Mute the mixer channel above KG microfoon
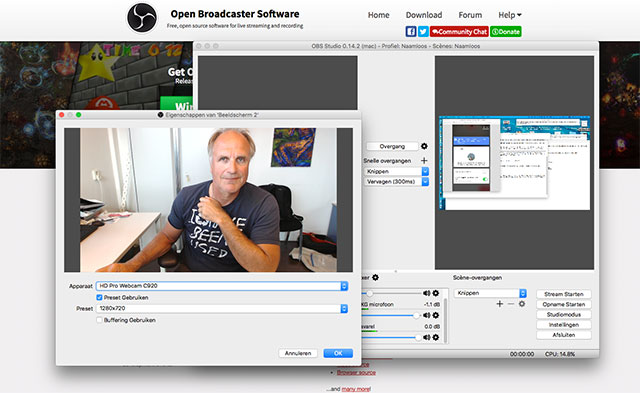 pyautogui.click(x=427, y=293)
